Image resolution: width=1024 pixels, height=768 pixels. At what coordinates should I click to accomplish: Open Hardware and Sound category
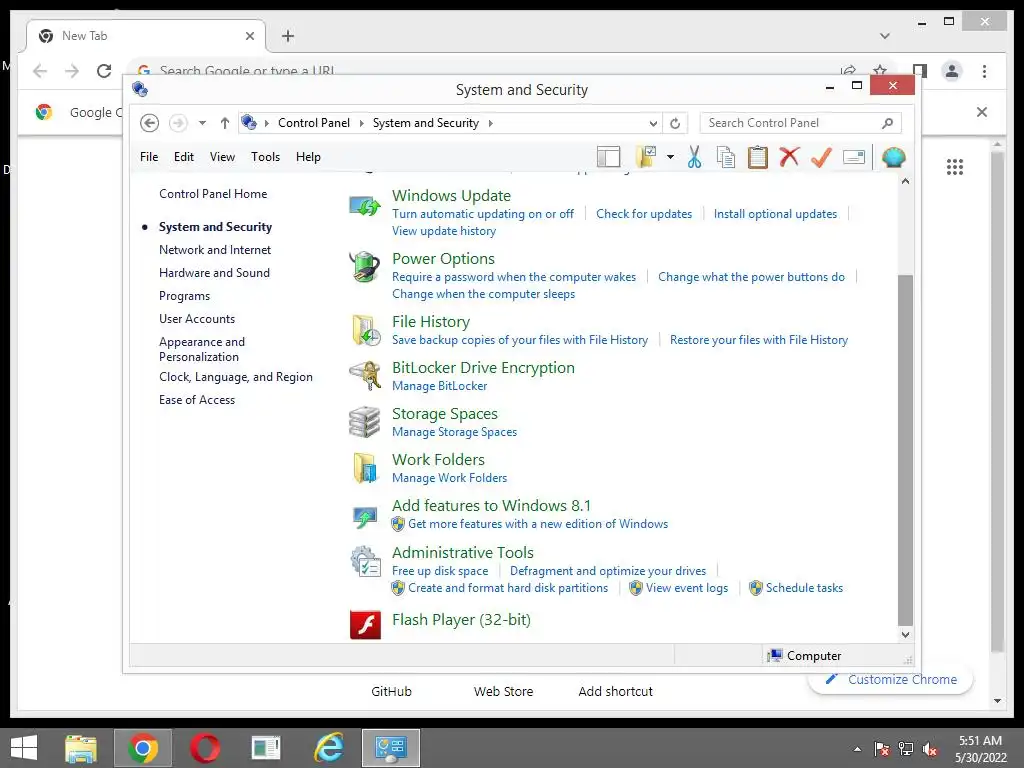214,272
